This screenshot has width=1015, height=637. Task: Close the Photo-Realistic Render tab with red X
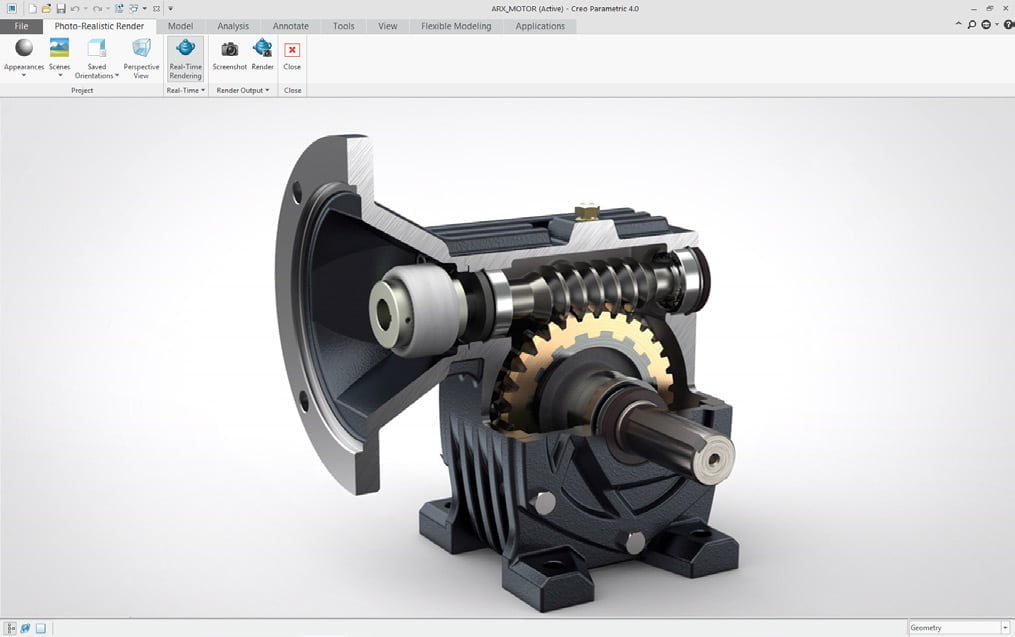292,50
